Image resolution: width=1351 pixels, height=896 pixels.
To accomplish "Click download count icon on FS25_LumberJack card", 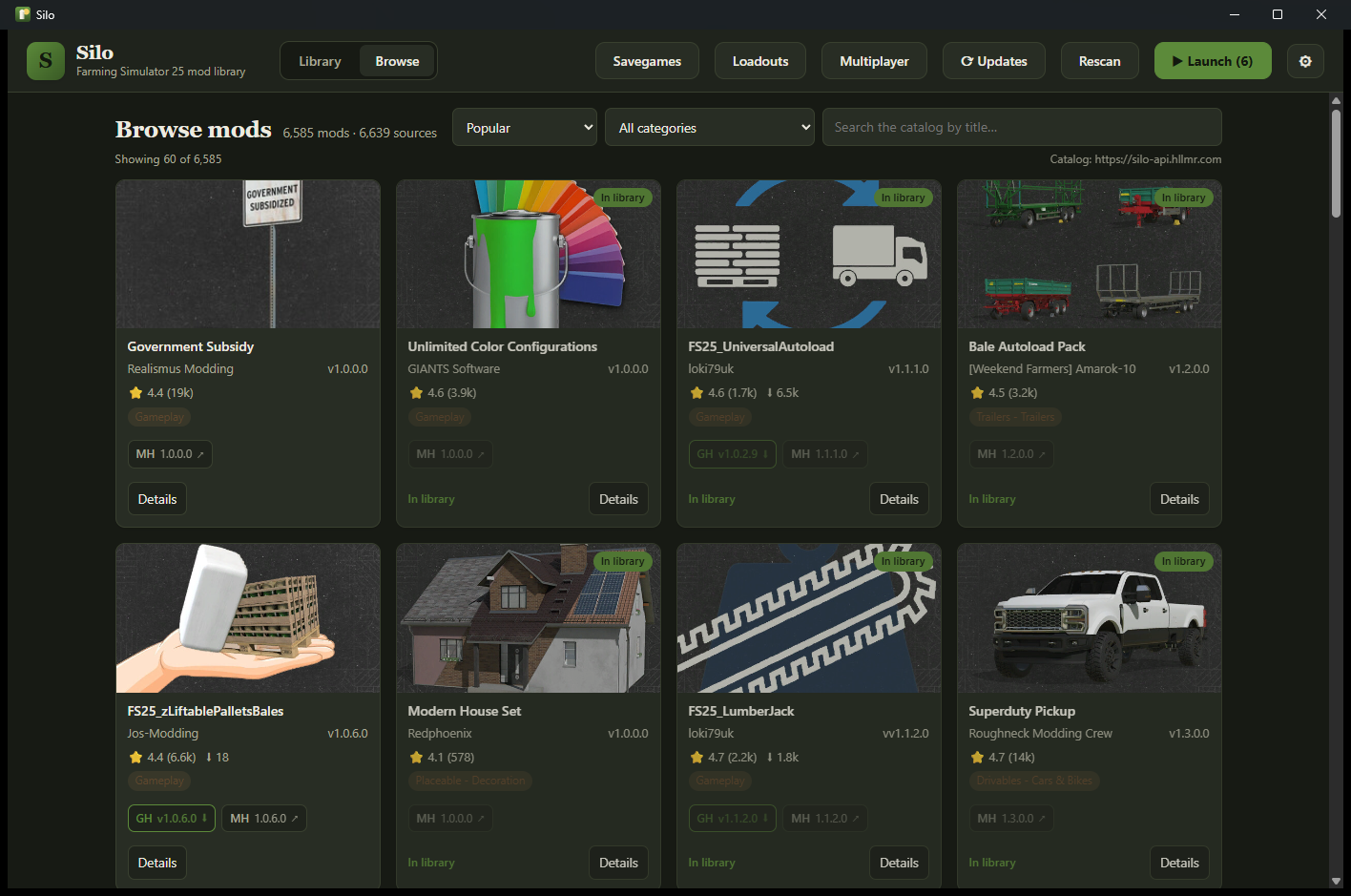I will (770, 757).
